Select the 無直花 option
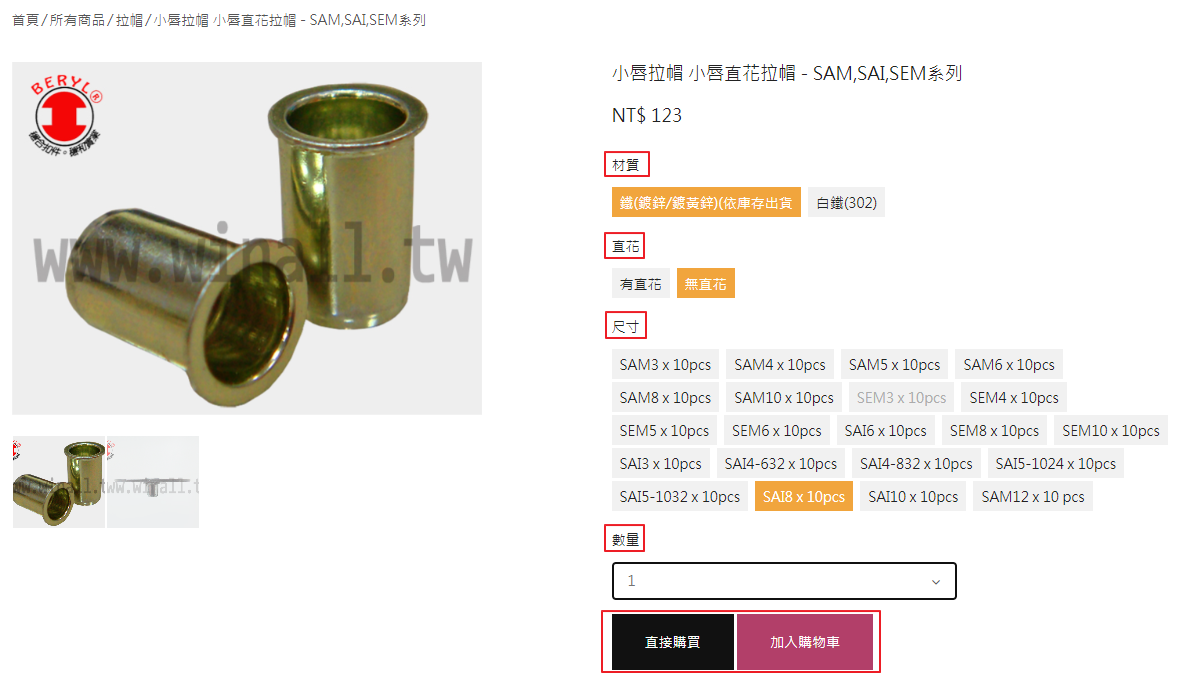The image size is (1191, 692). click(705, 284)
